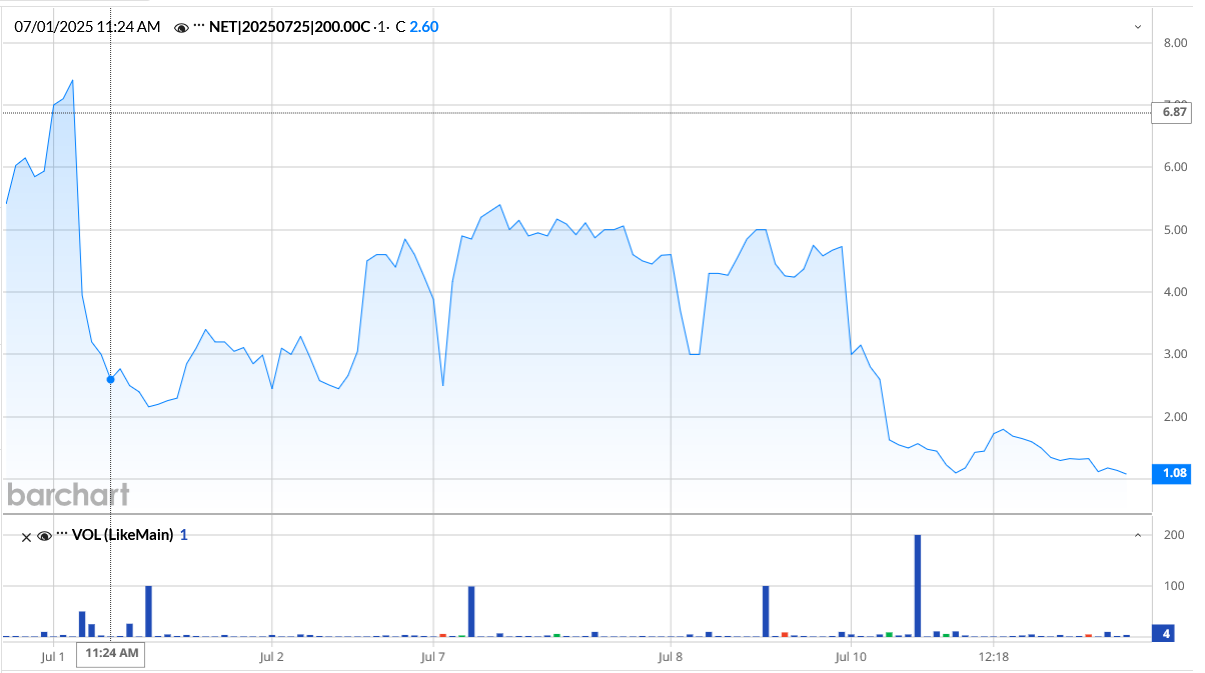1205x673 pixels.
Task: Click the VOL (LikeMain) study label
Action: click(123, 535)
